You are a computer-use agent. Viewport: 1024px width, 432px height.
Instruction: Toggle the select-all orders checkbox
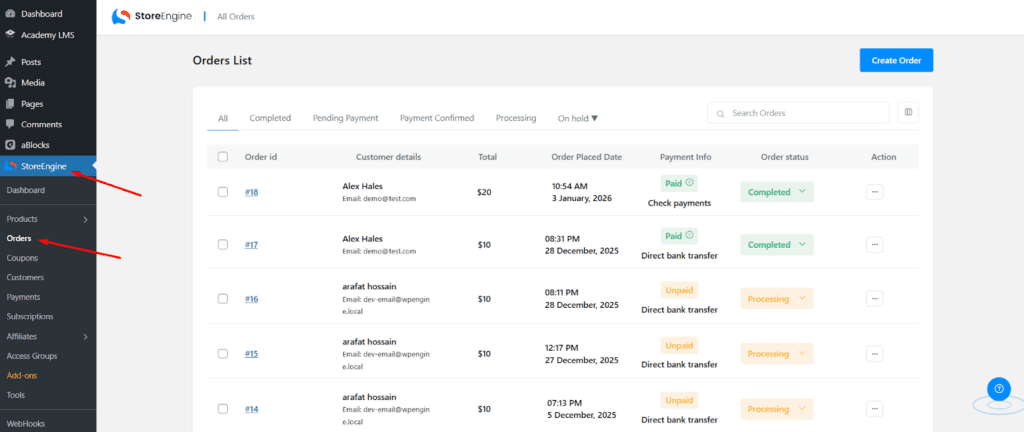click(x=223, y=157)
